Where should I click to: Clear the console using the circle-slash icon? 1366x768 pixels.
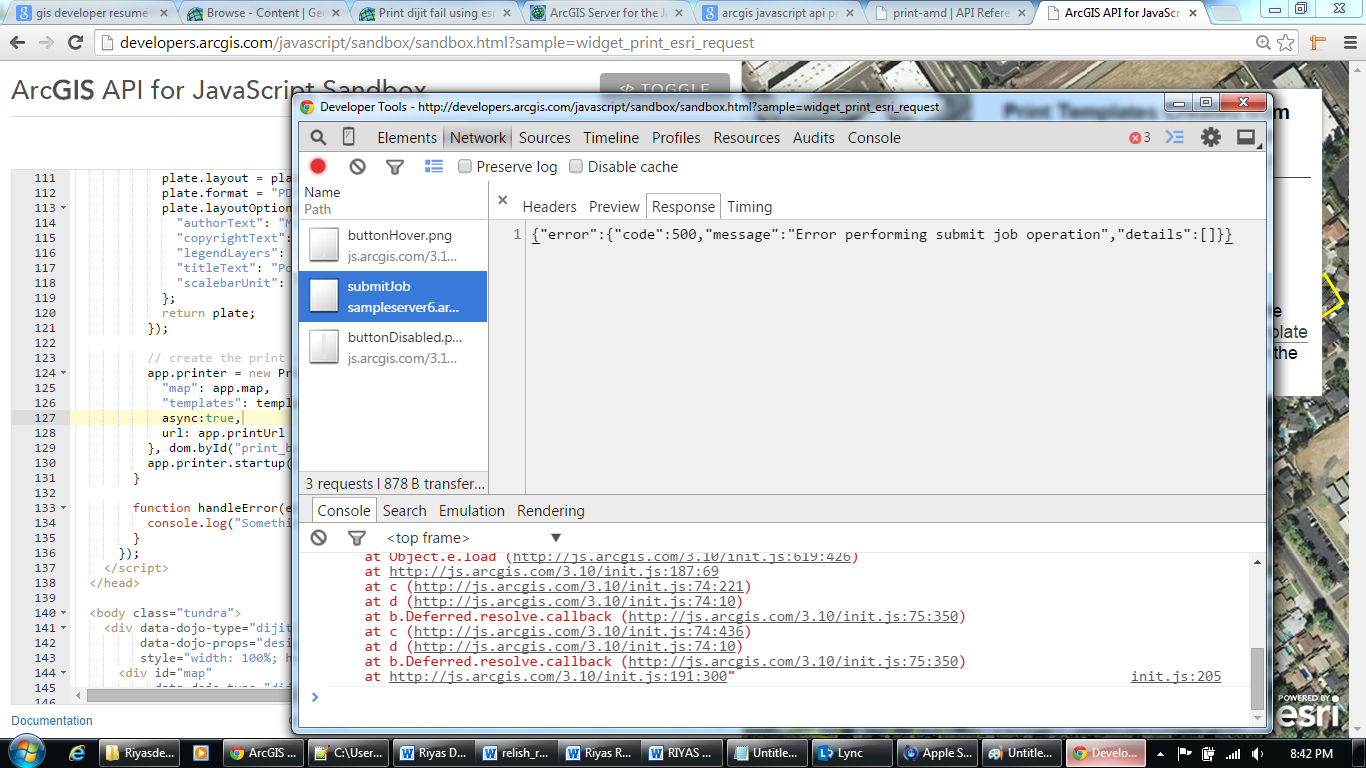point(319,538)
